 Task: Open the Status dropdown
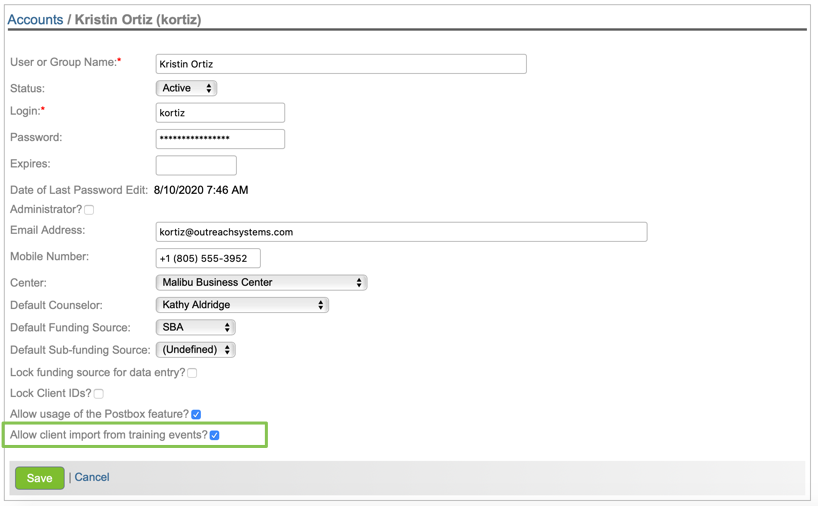(x=187, y=89)
